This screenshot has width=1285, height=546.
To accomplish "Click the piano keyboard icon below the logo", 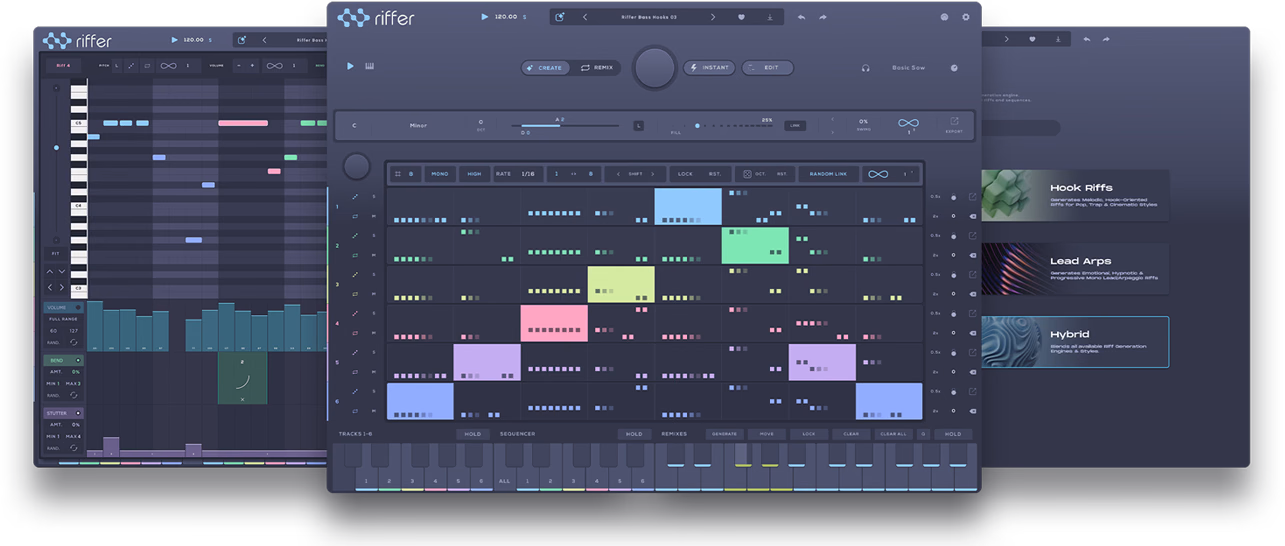I will point(370,67).
